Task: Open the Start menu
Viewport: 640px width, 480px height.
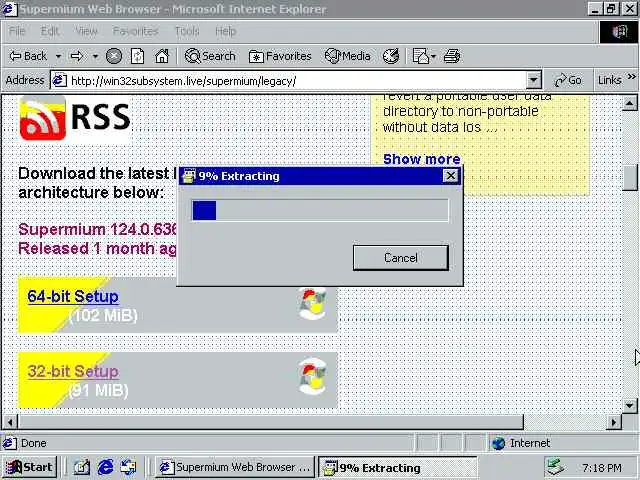Action: (29, 467)
